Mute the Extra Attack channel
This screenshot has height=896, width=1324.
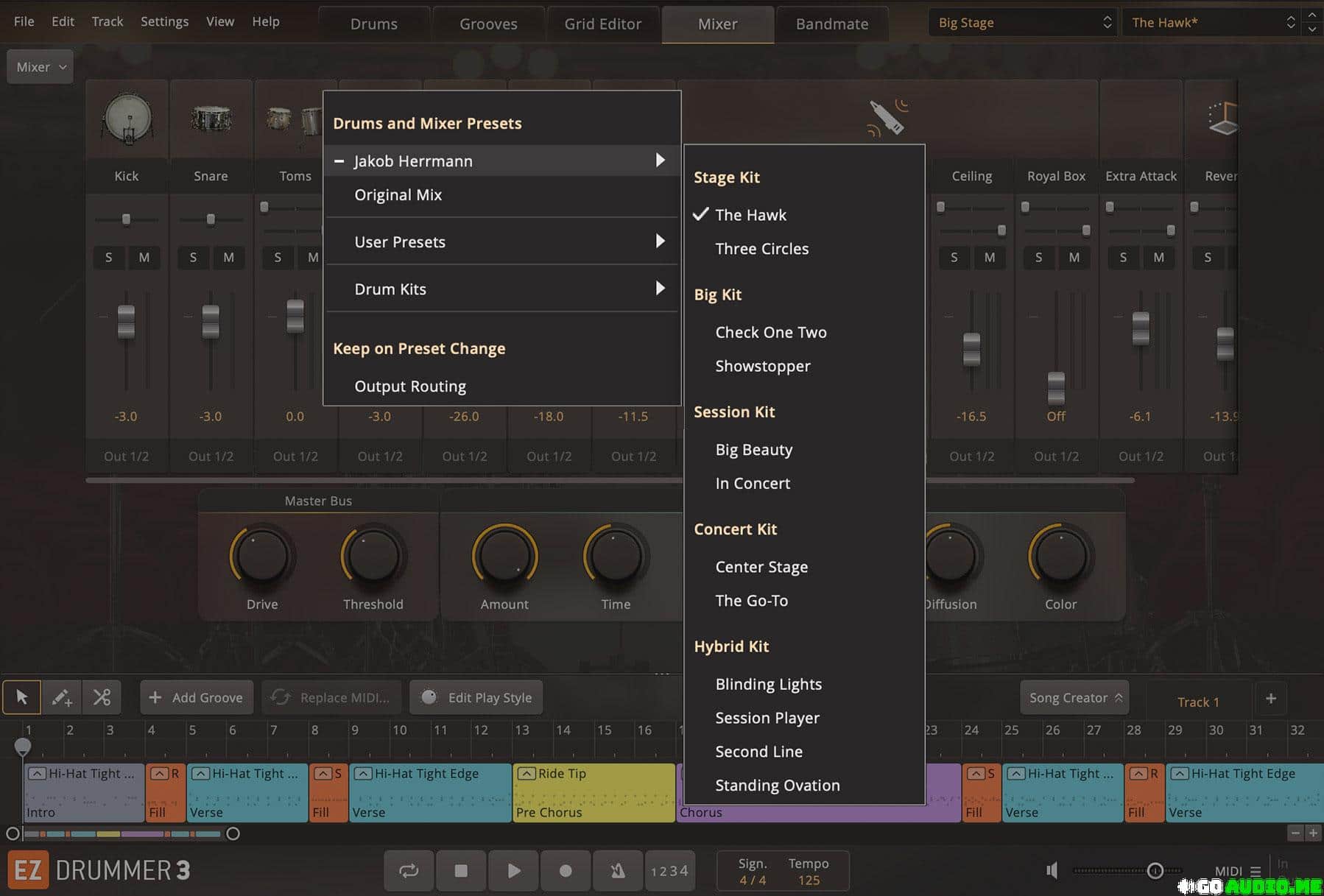(x=1159, y=257)
